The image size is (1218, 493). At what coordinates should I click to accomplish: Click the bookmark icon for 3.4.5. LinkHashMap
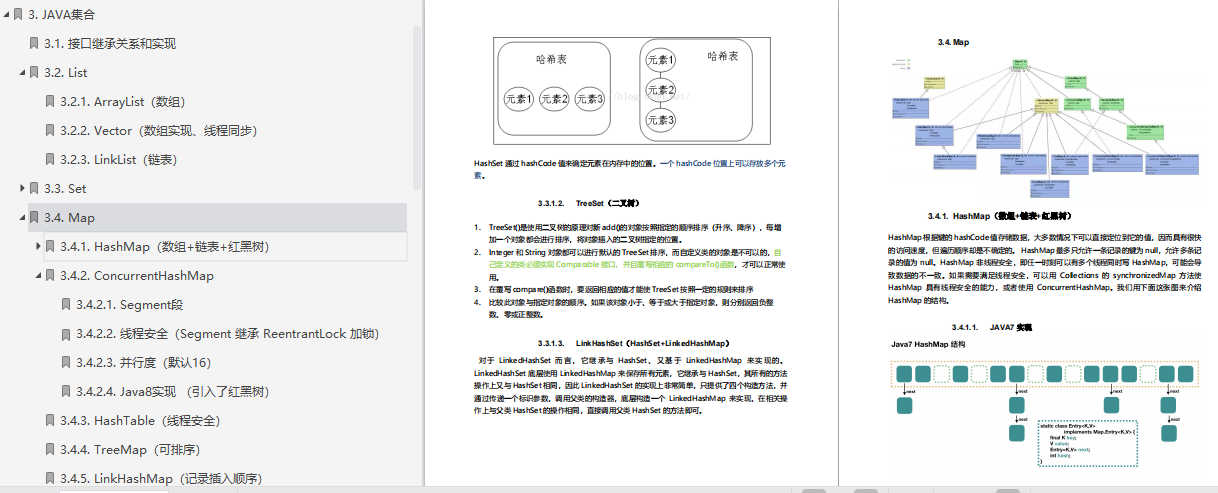point(50,478)
